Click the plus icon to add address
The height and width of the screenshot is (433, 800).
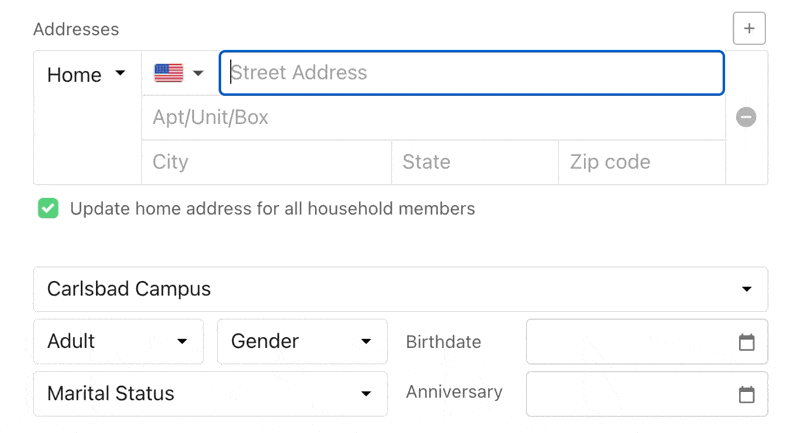click(x=749, y=28)
